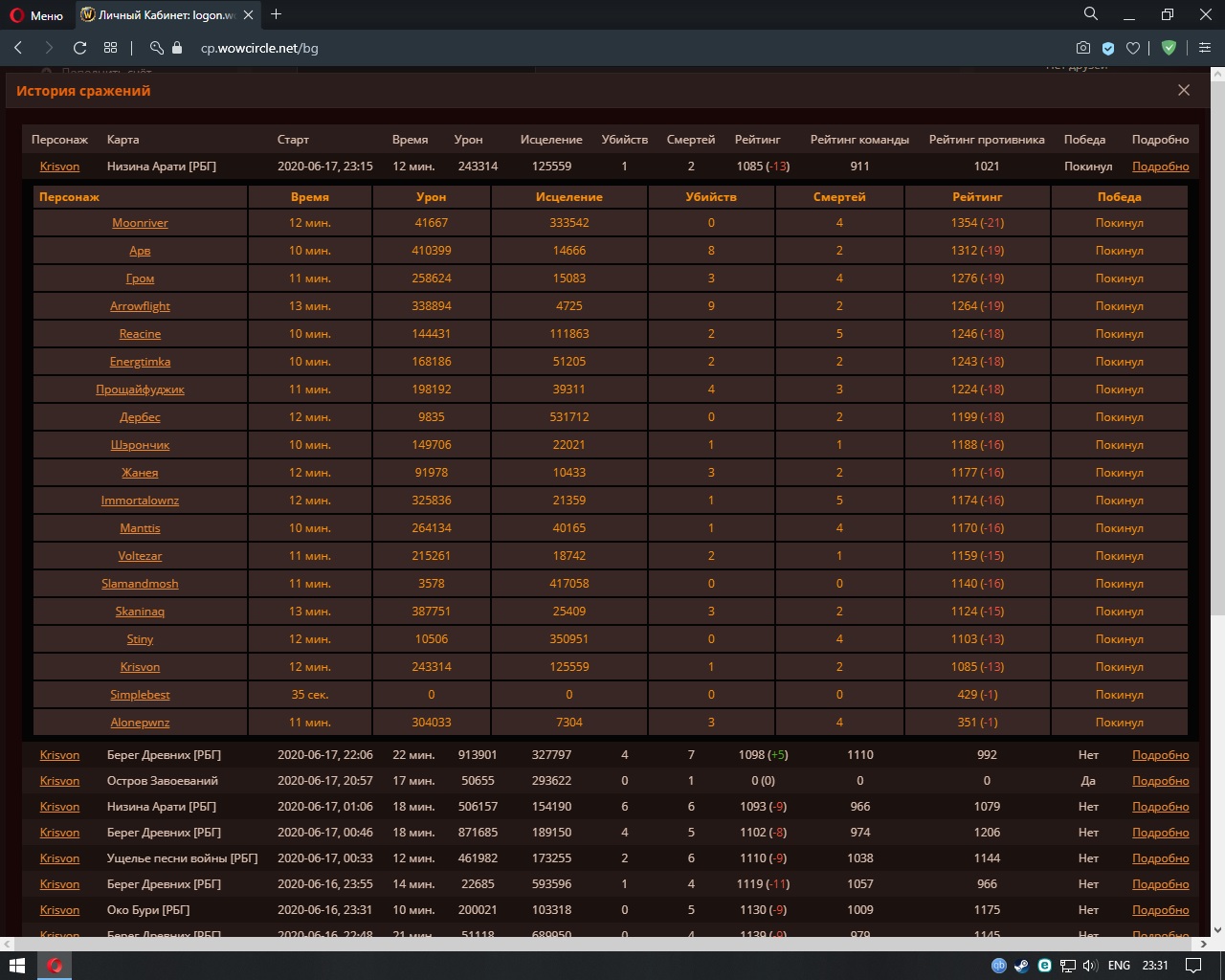Go back with the browser back arrow
The height and width of the screenshot is (980, 1225).
pyautogui.click(x=18, y=48)
